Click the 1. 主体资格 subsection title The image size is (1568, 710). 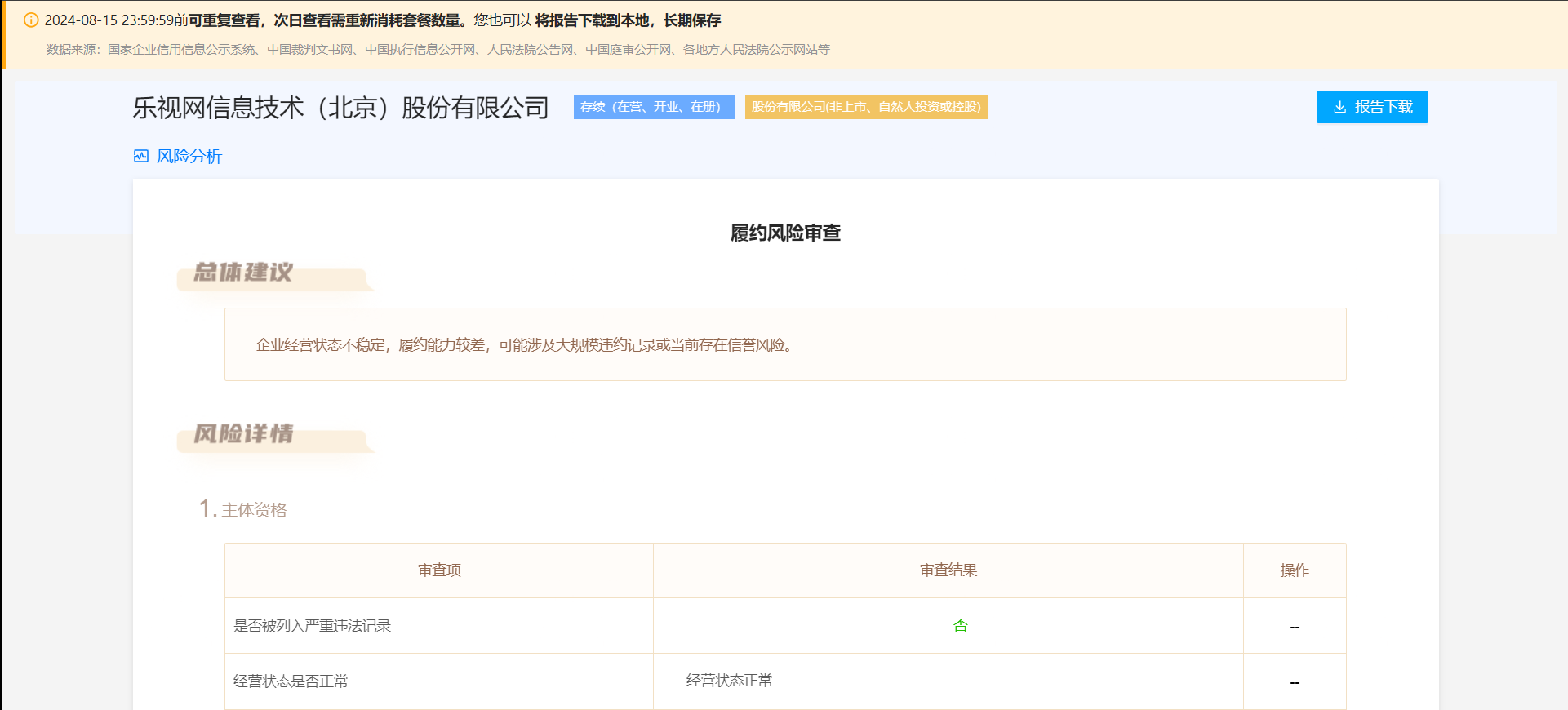click(x=243, y=509)
